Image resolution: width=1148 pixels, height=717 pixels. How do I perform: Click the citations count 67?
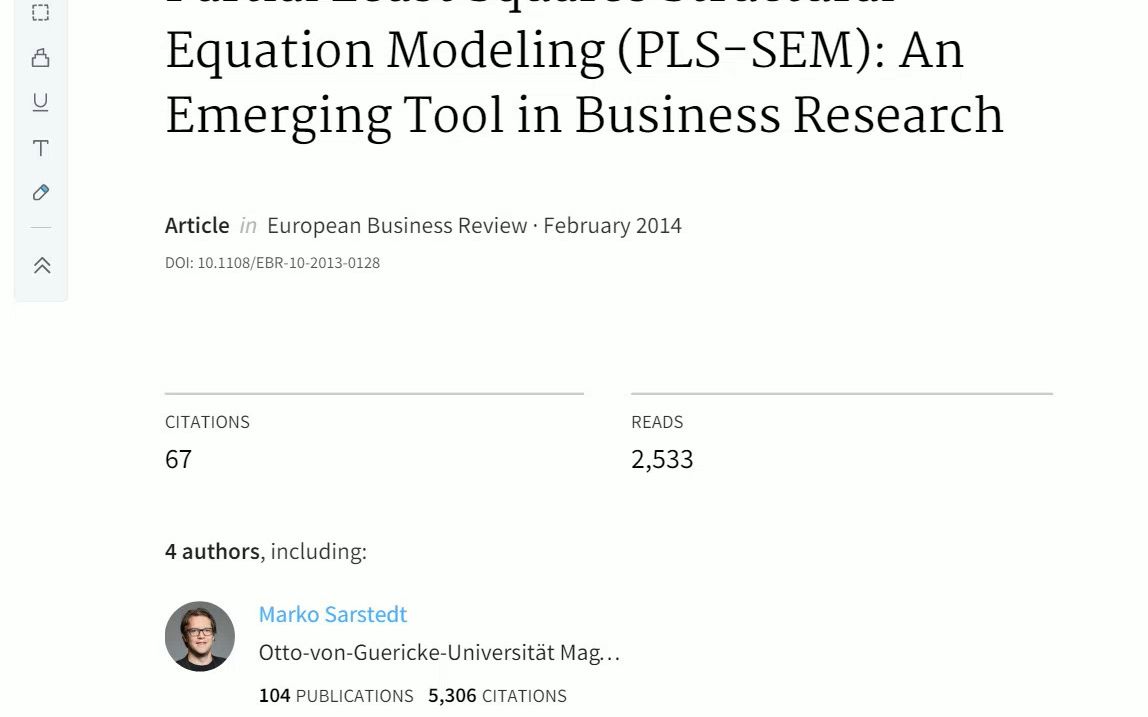coord(179,459)
